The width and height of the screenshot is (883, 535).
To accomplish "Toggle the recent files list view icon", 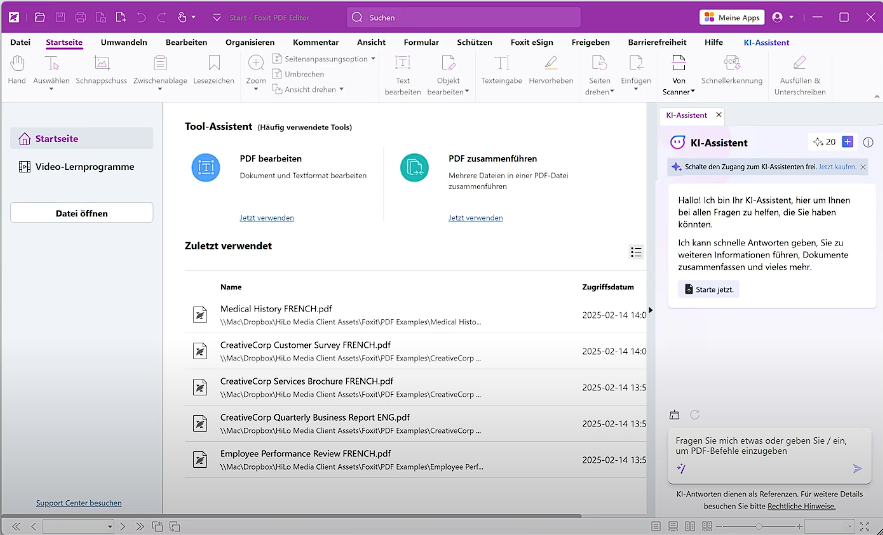I will (x=636, y=252).
